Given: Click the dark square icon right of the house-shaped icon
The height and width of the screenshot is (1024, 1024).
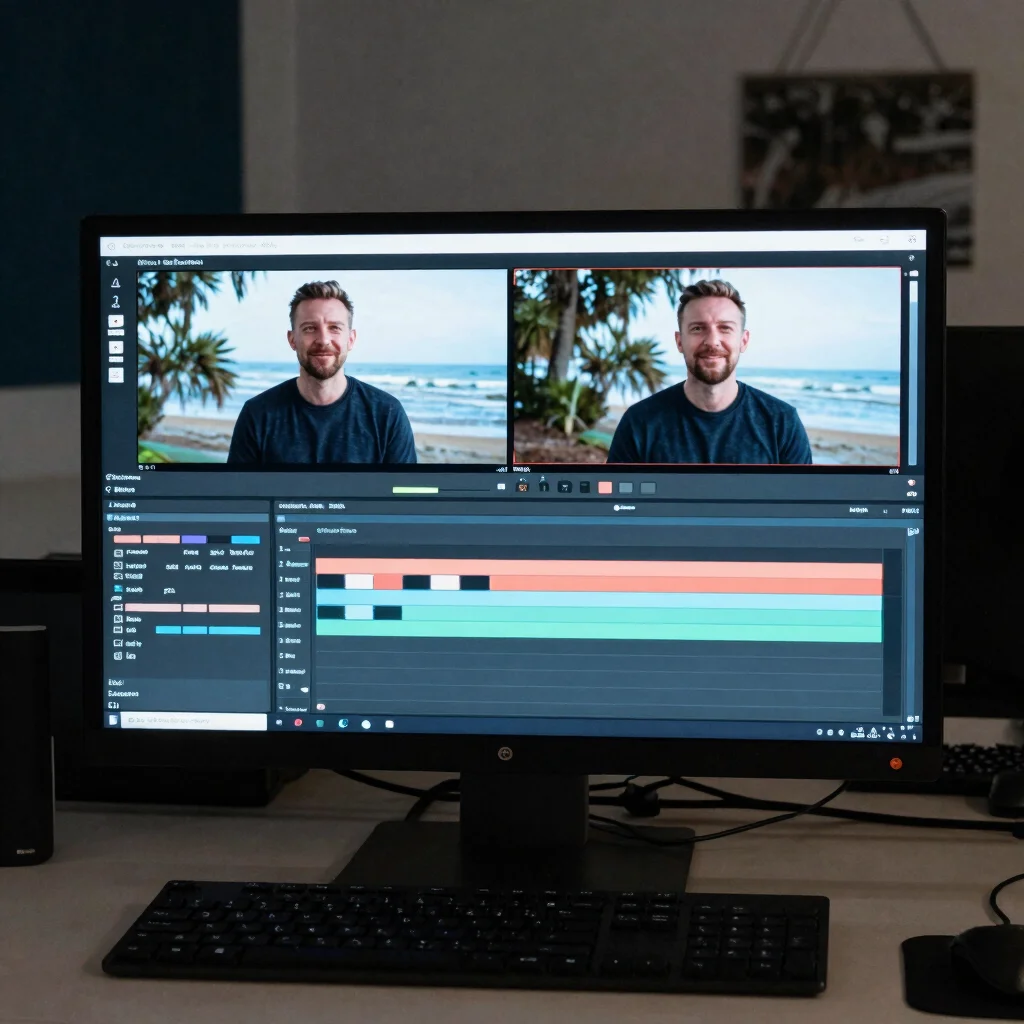Looking at the screenshot, I should [565, 487].
